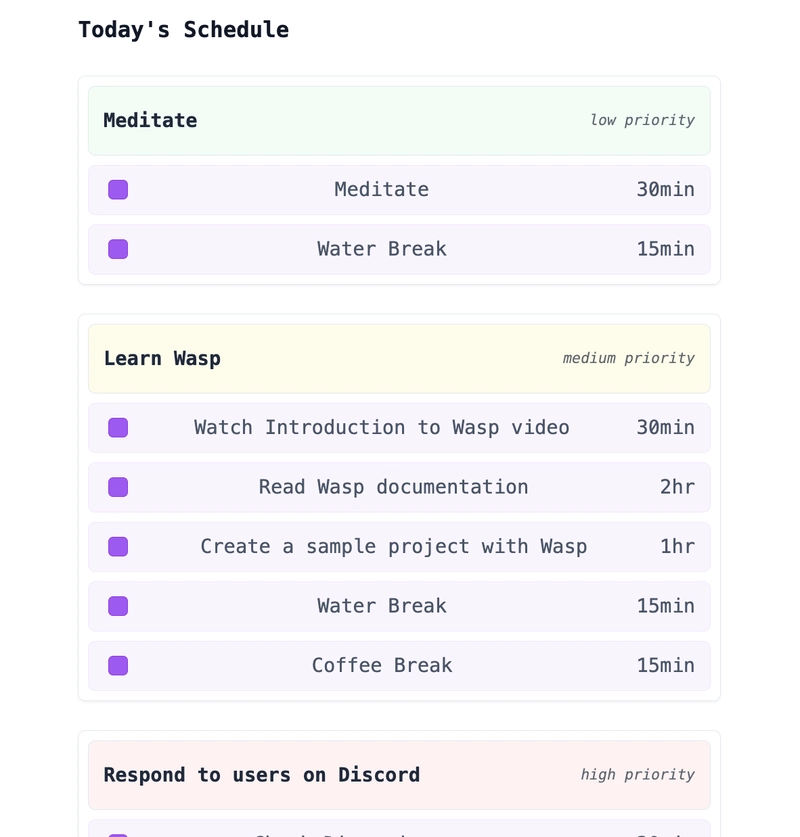Click the Meditate task header
800x837 pixels.
pos(399,121)
